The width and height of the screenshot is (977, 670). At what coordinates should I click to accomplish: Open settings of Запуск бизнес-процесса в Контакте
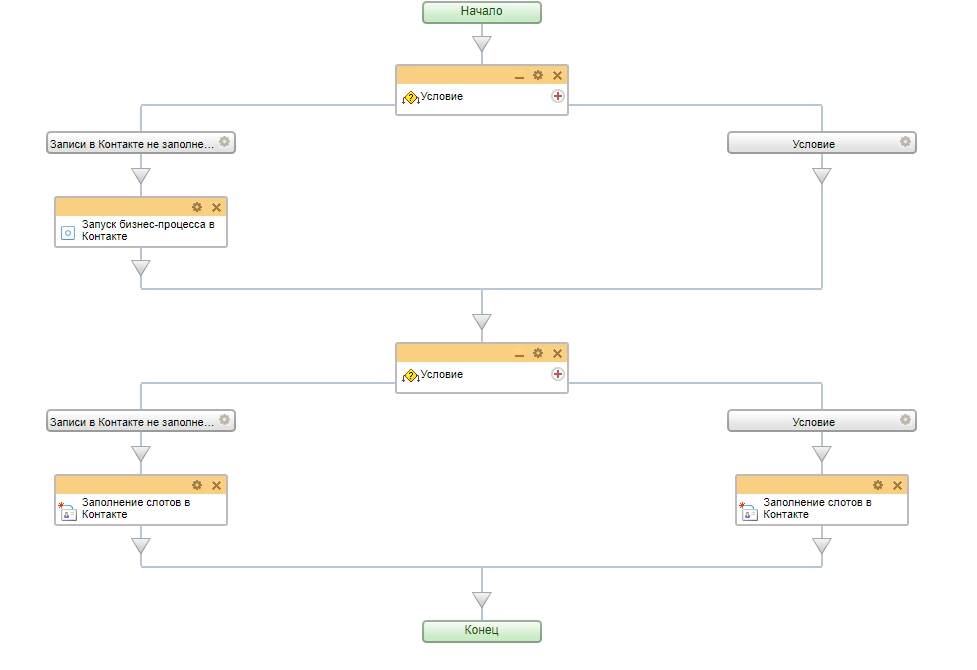click(197, 207)
